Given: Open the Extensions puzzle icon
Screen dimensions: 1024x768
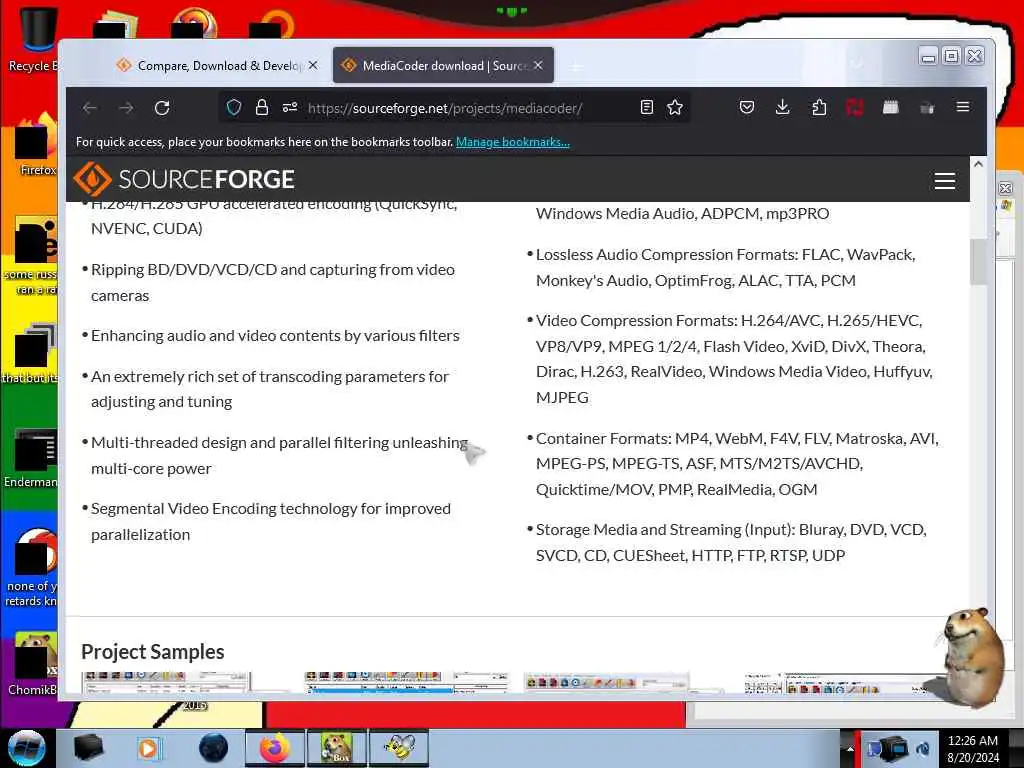Looking at the screenshot, I should (x=819, y=107).
